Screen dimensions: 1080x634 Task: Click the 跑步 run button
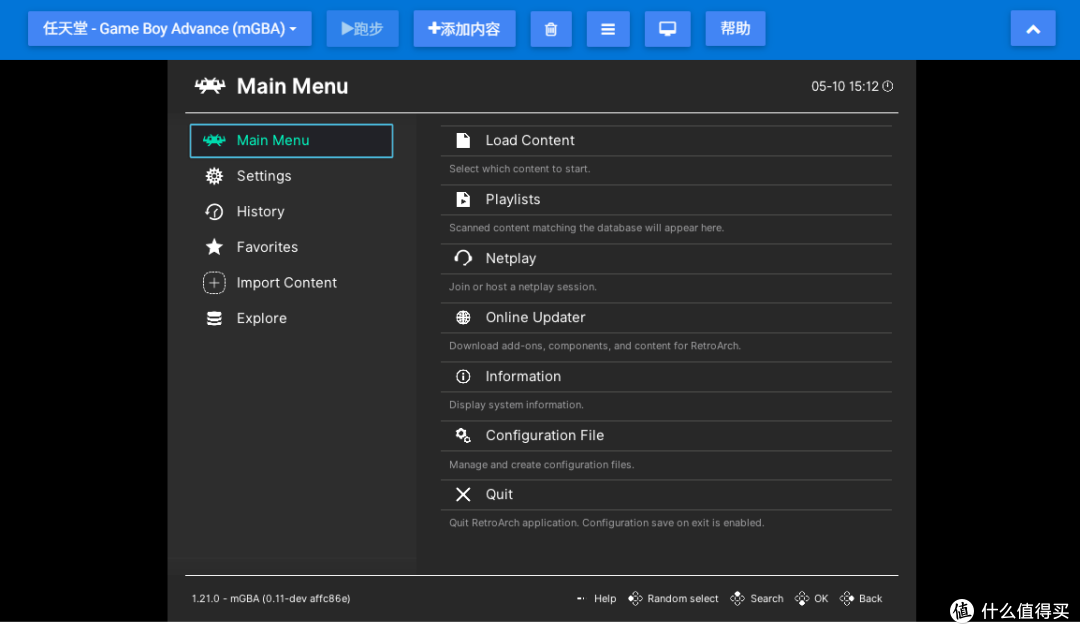tap(362, 29)
